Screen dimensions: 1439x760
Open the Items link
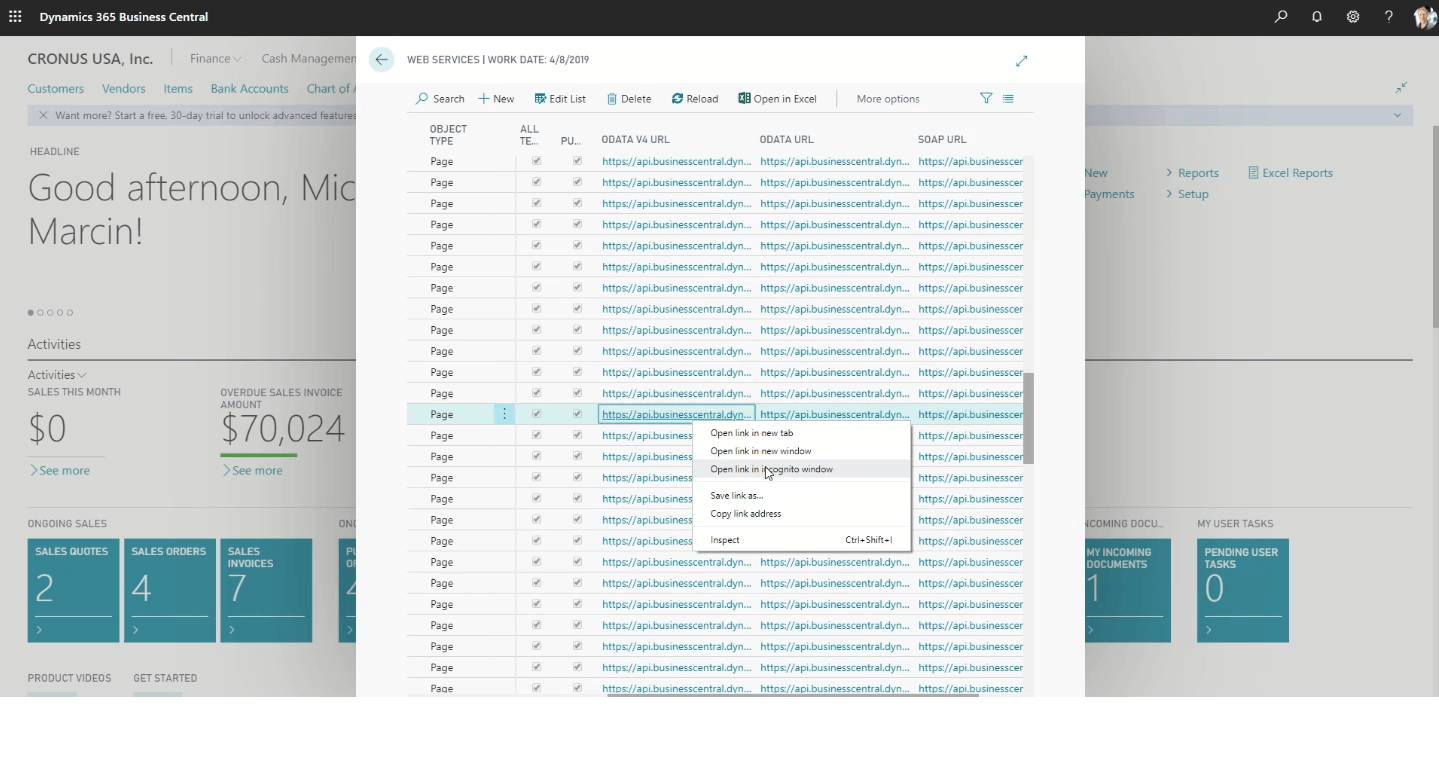[x=178, y=89]
